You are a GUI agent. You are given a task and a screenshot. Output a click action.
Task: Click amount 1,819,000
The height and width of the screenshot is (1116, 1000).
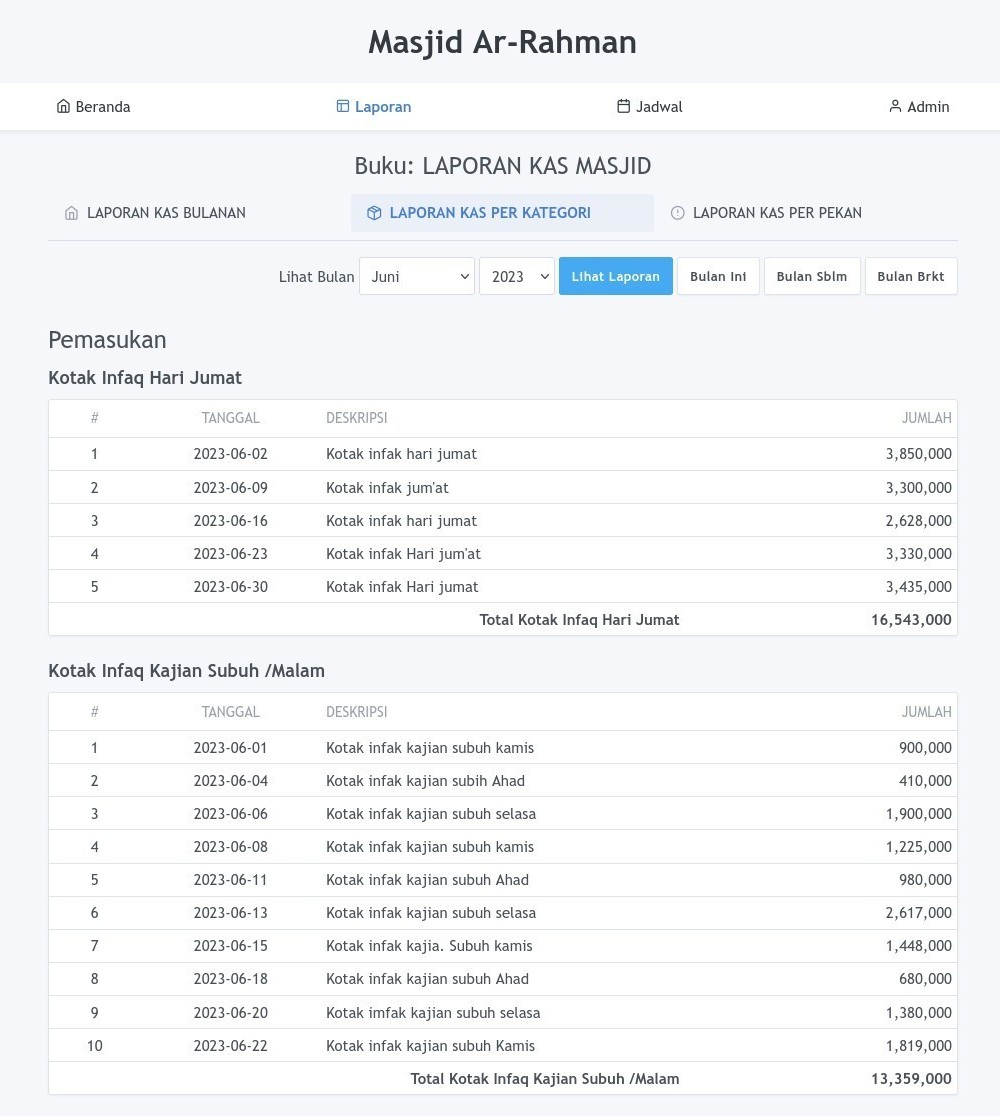point(918,1046)
